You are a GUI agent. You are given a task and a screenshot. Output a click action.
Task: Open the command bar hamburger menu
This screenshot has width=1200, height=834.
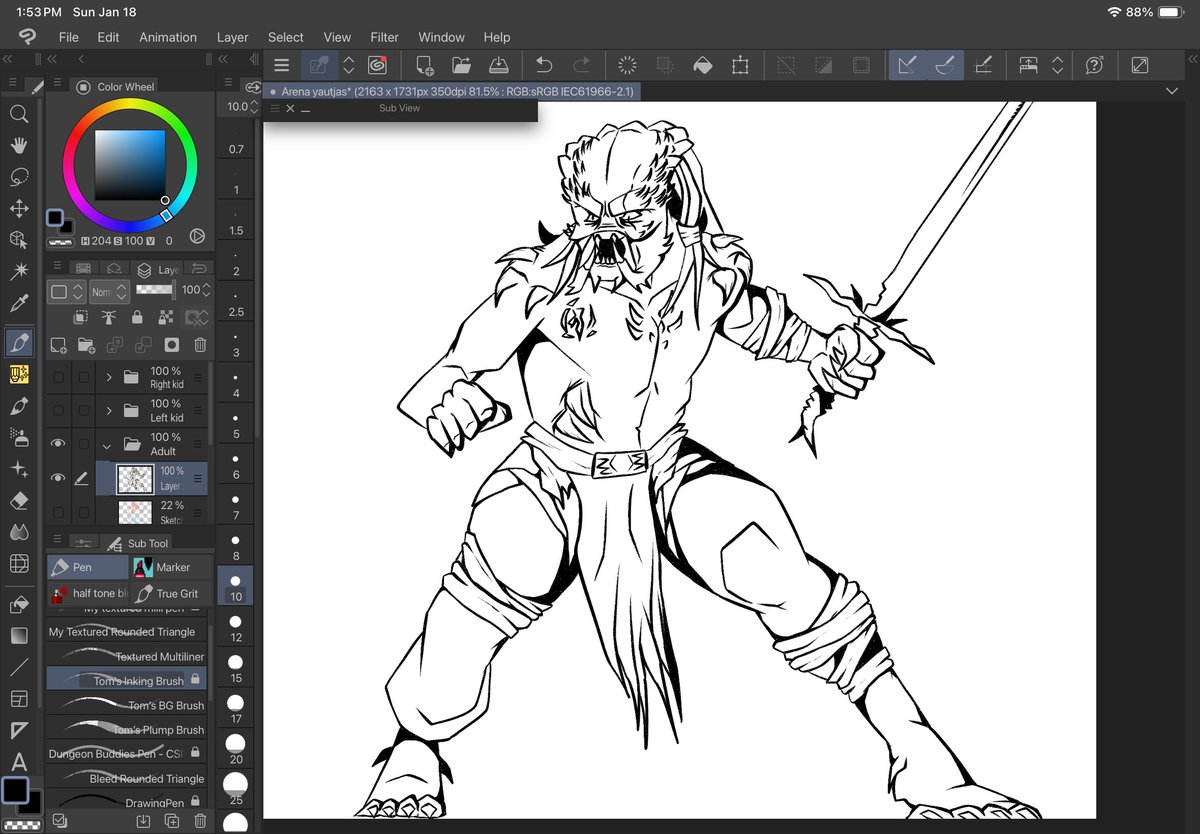point(282,65)
